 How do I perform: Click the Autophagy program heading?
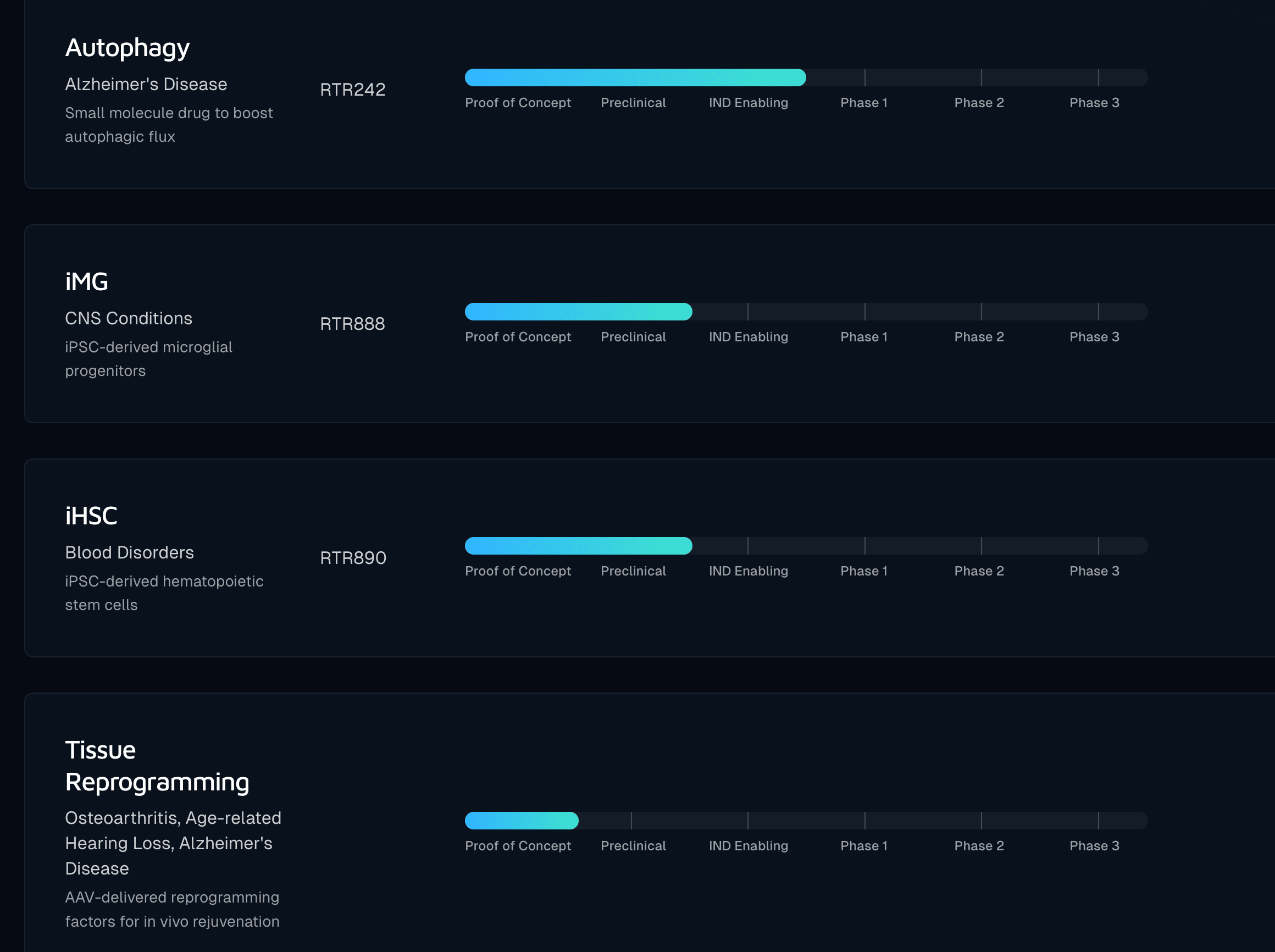(x=127, y=48)
